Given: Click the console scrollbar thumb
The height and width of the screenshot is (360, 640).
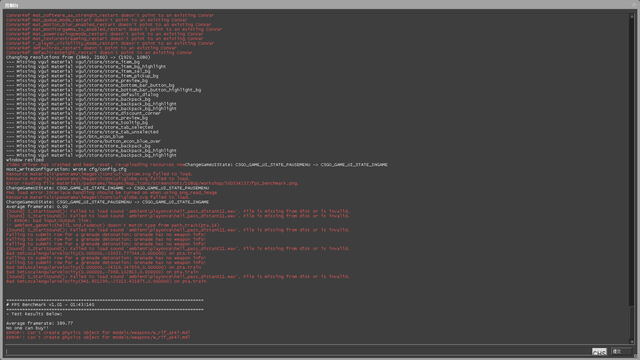Looking at the screenshot, I should (632, 322).
